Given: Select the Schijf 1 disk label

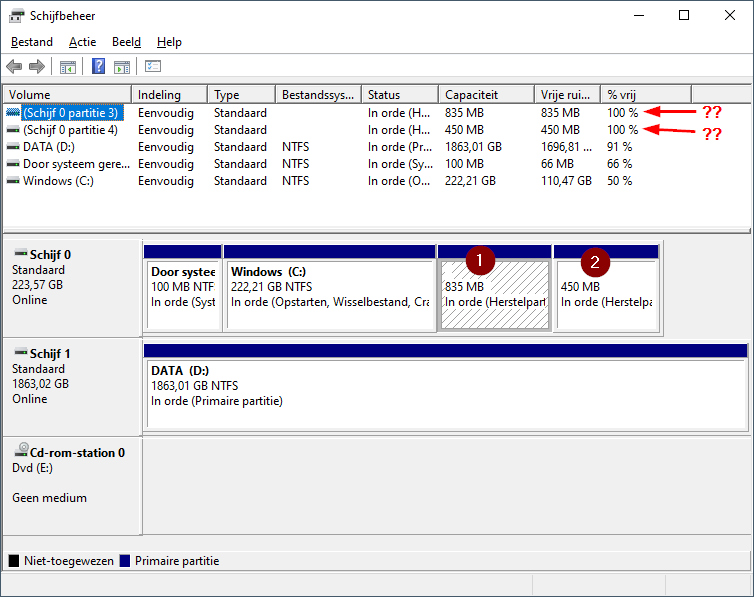Looking at the screenshot, I should [x=50, y=354].
